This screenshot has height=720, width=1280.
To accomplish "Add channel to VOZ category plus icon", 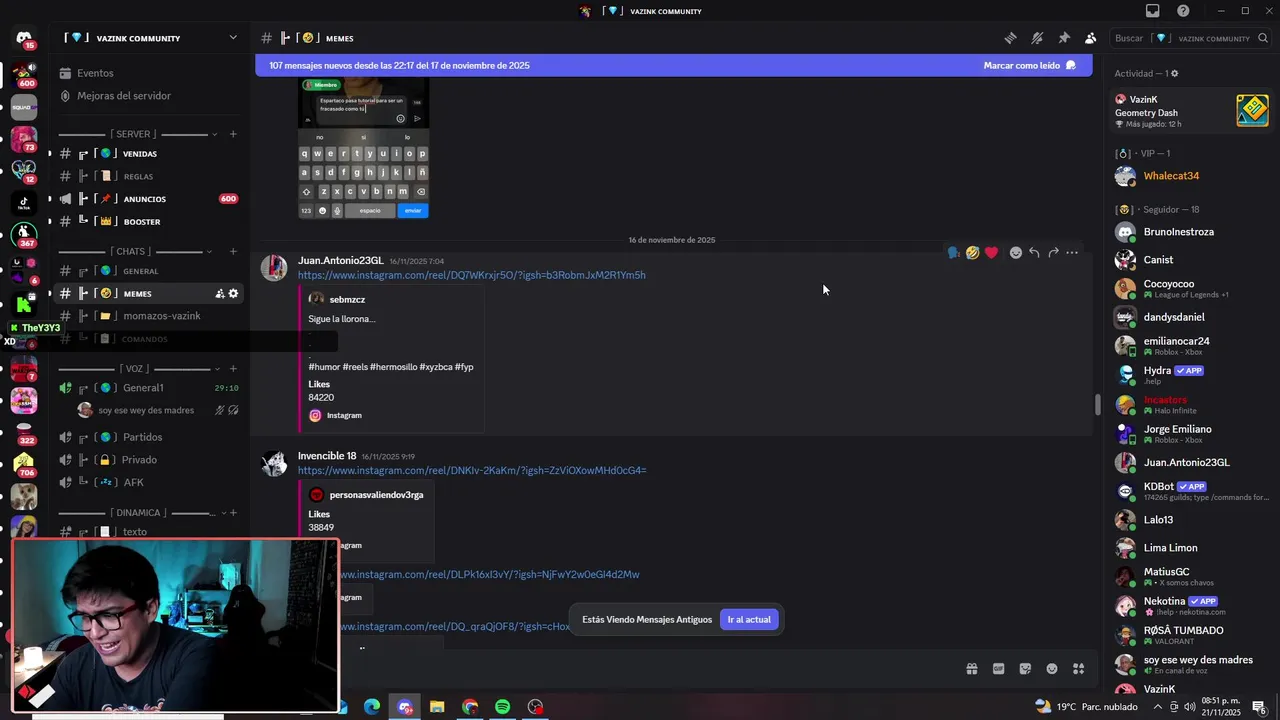I will pyautogui.click(x=233, y=368).
